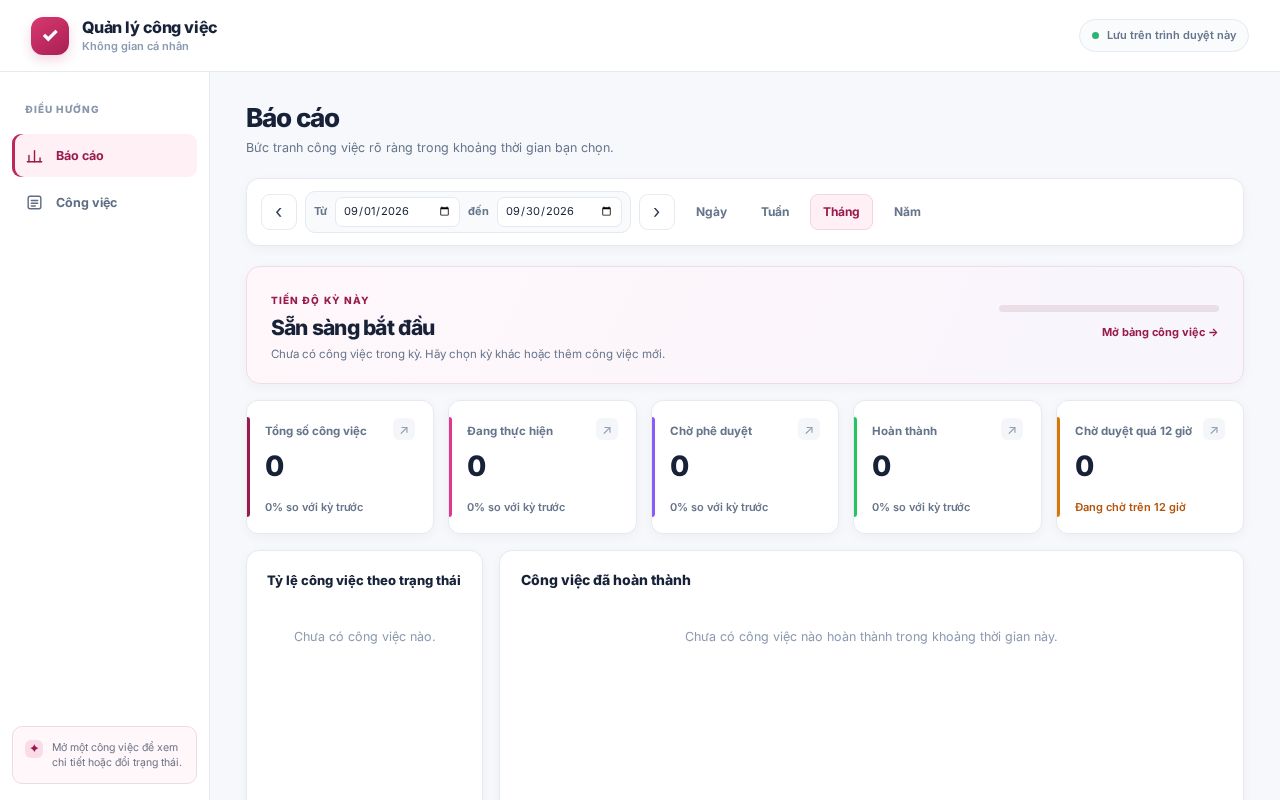Open arrow icon on Chờ phê duyệt card

[809, 430]
